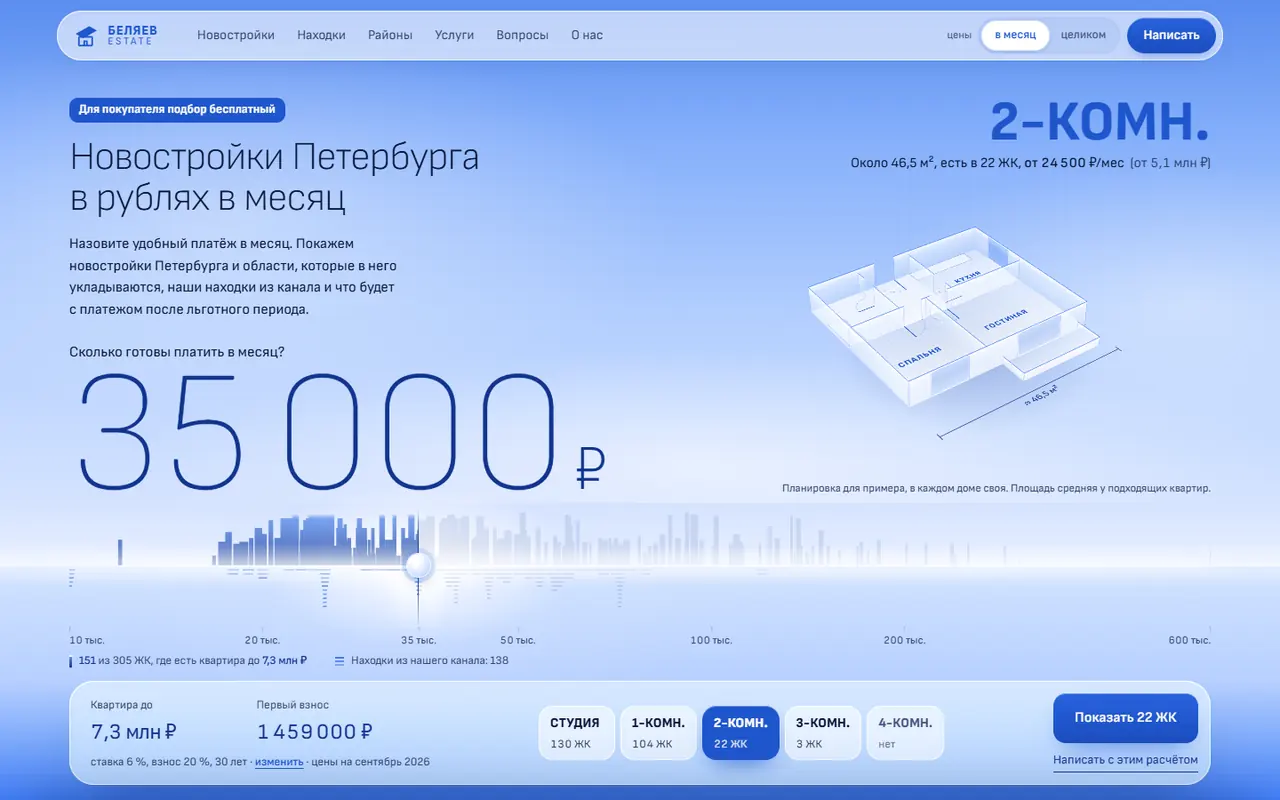The image size is (1280, 800).
Task: Switch prices to «в месяц» mode
Action: [1015, 35]
